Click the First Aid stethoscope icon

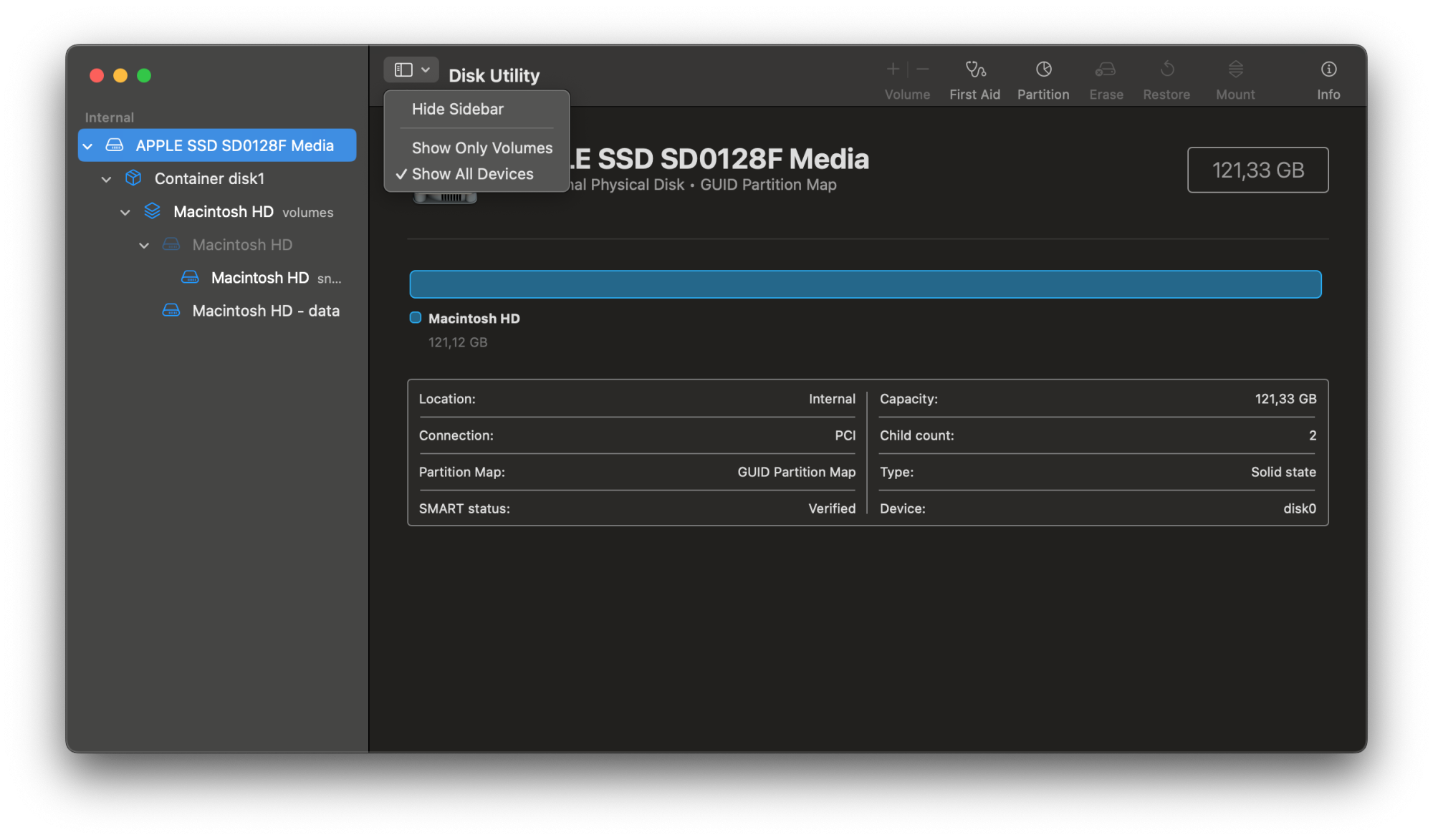[974, 69]
